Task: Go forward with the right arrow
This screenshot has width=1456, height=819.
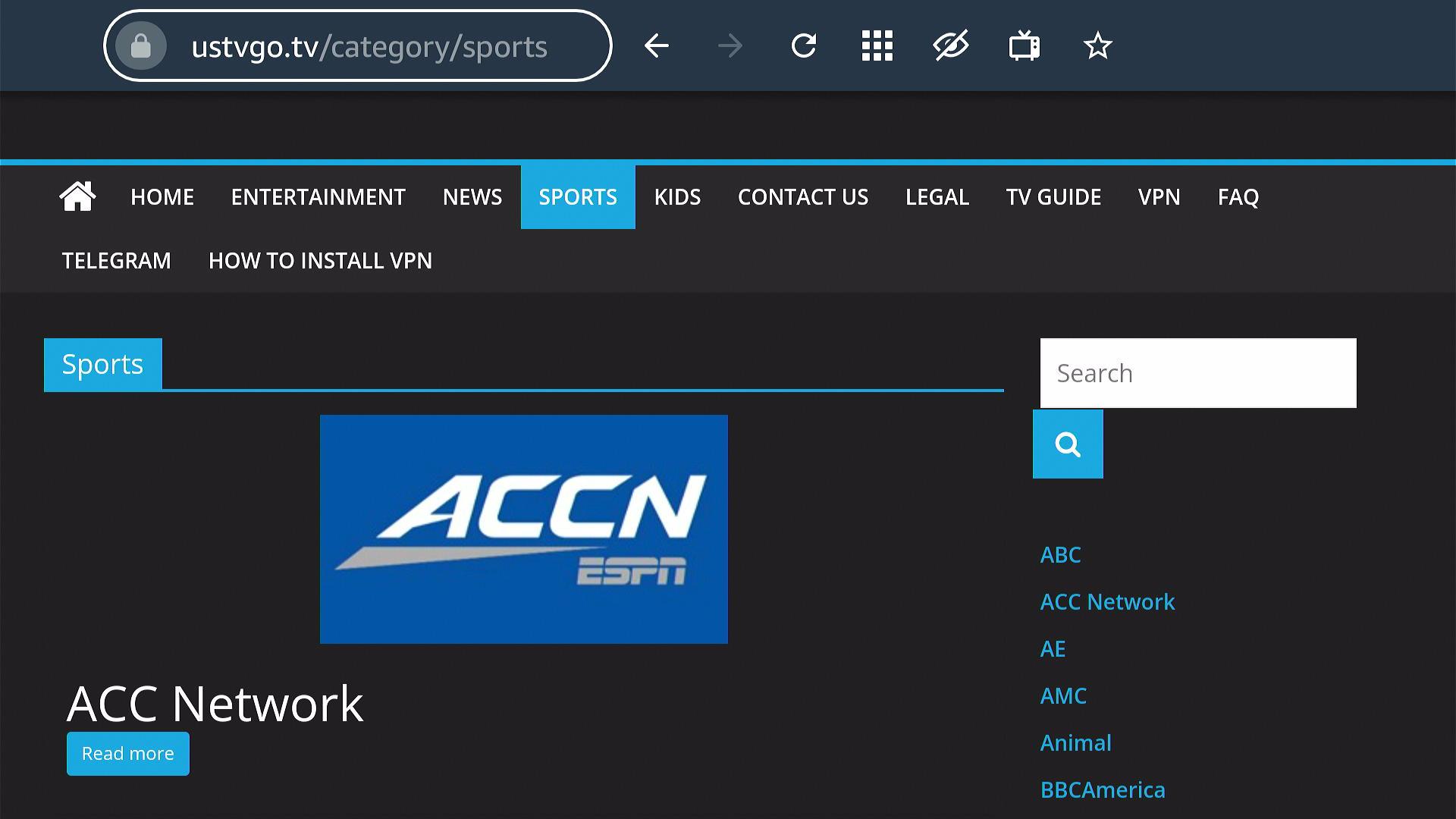Action: (730, 46)
